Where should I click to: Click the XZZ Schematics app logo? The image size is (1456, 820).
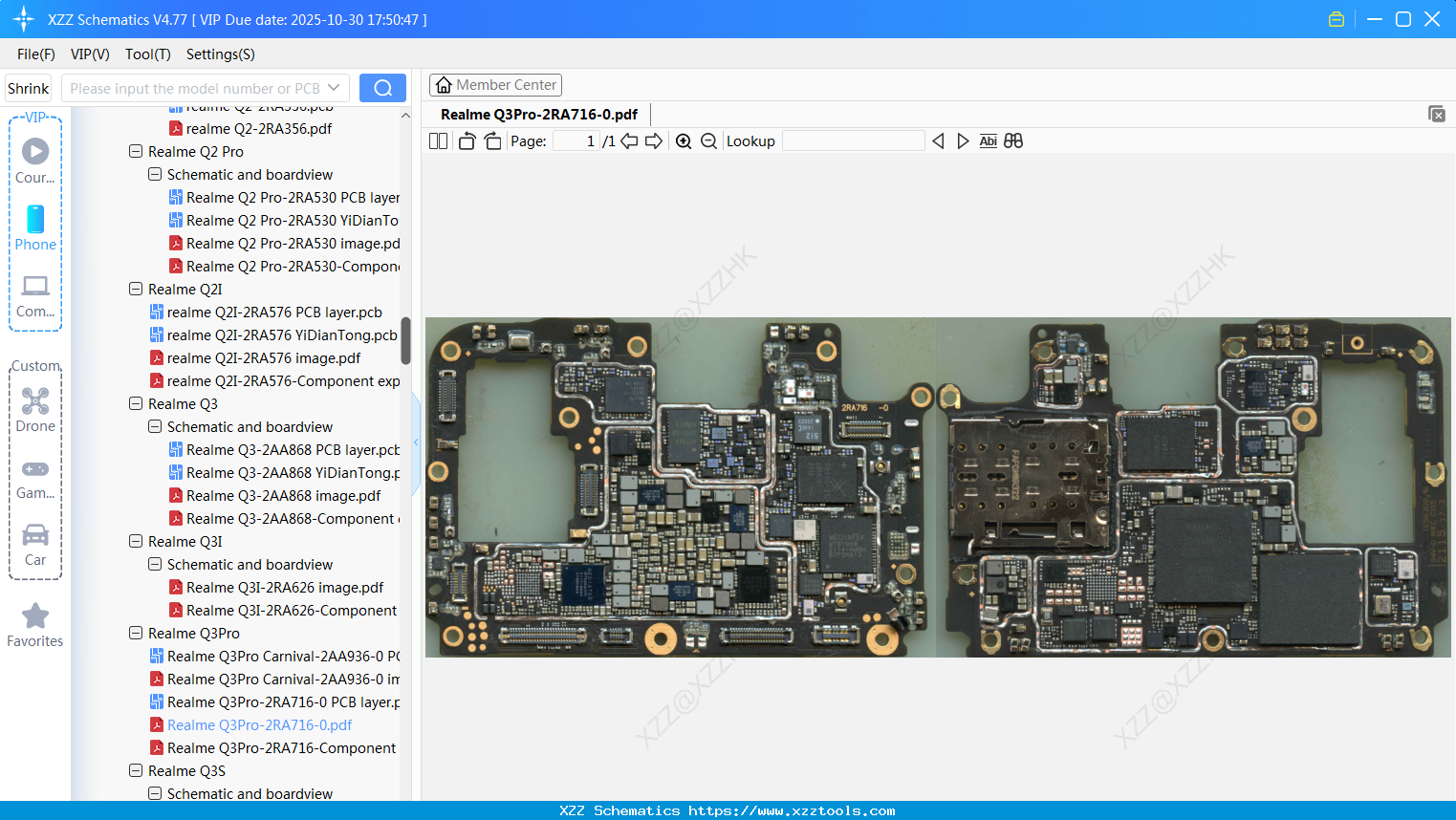tap(24, 19)
